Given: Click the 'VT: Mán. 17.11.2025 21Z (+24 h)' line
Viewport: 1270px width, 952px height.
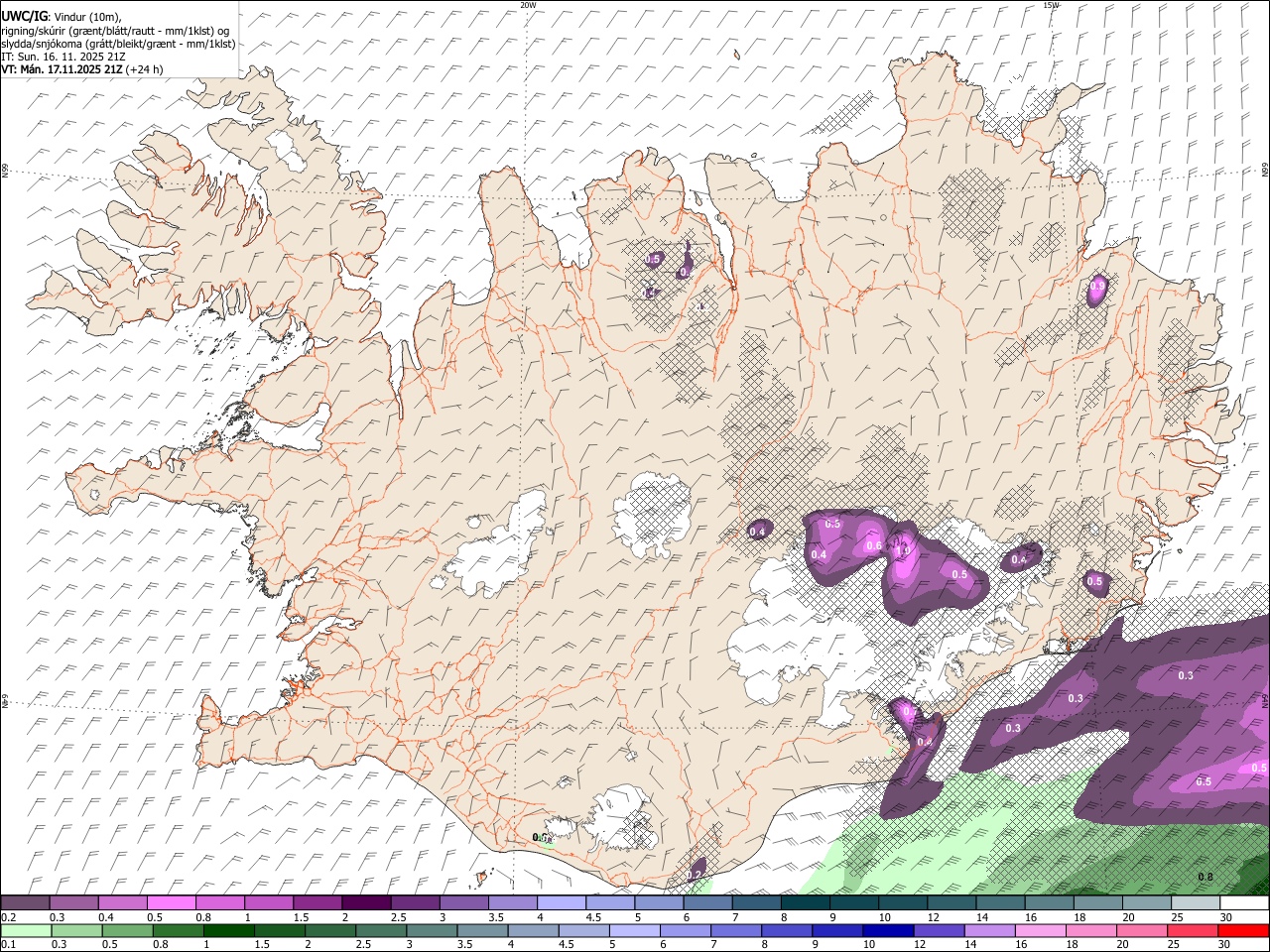Looking at the screenshot, I should pyautogui.click(x=82, y=69).
